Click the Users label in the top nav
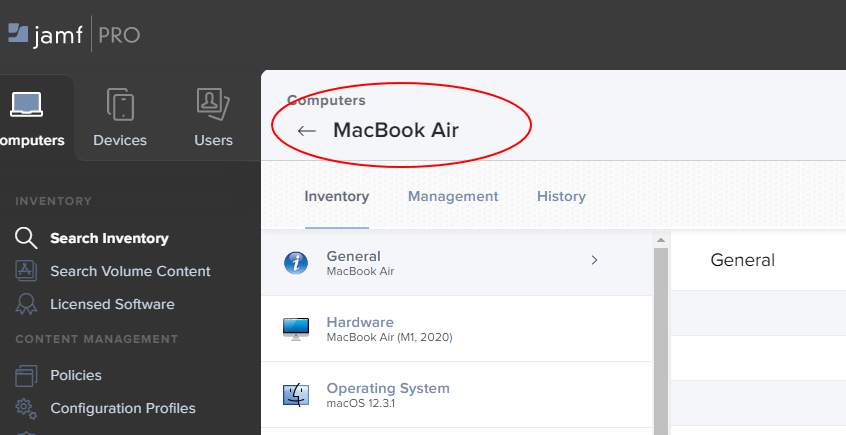 point(214,140)
